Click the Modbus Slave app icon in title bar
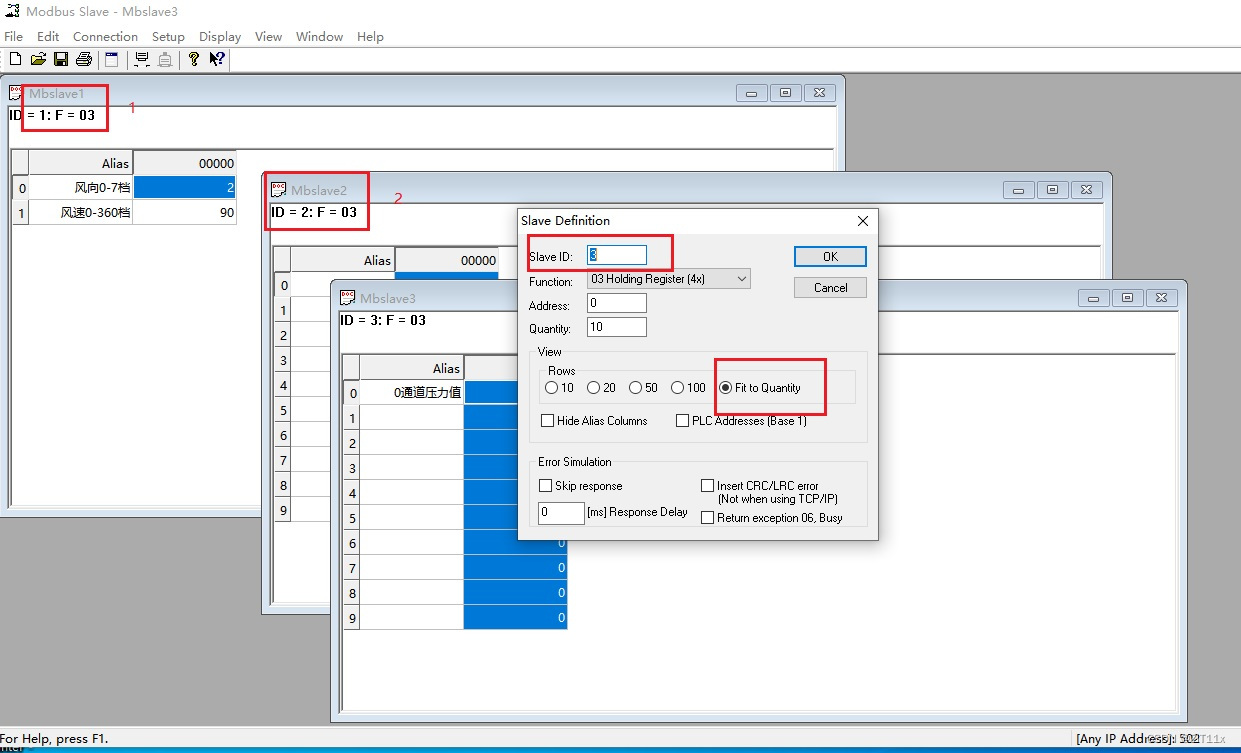Screen dimensions: 1241x753 pos(11,12)
